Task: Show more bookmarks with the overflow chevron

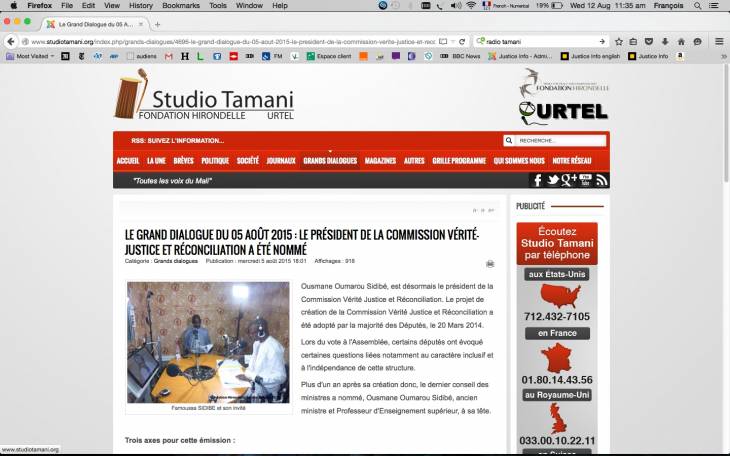Action: click(723, 56)
